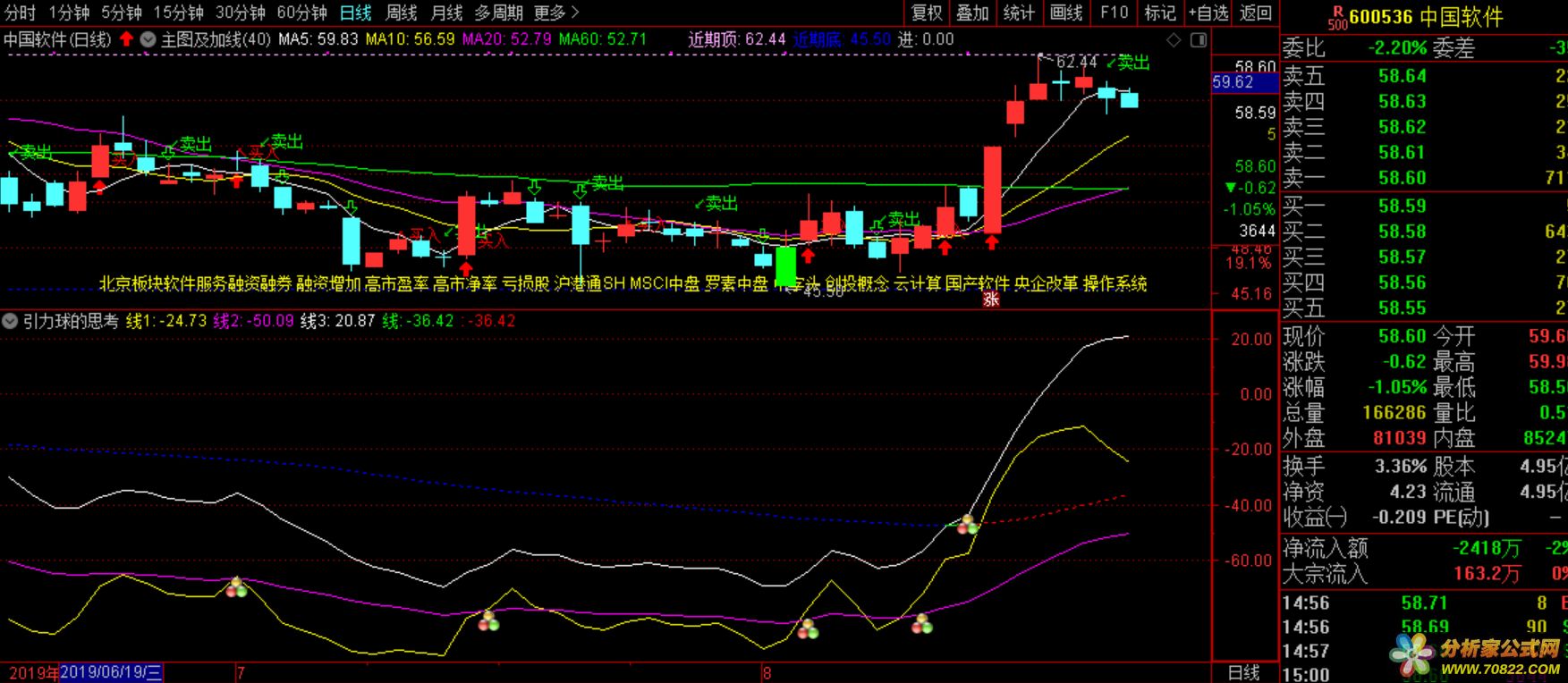Switch to the 15分钟 tab

pos(178,13)
